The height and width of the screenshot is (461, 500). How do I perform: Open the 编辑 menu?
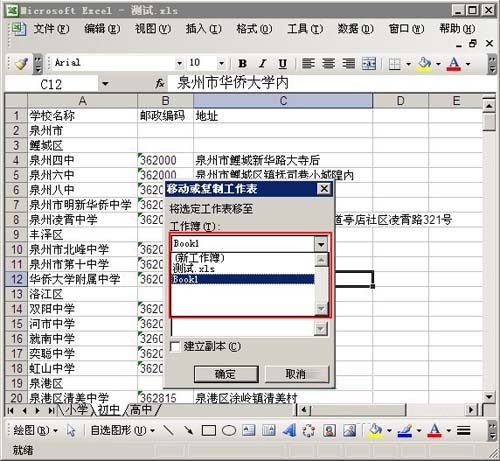(x=102, y=29)
